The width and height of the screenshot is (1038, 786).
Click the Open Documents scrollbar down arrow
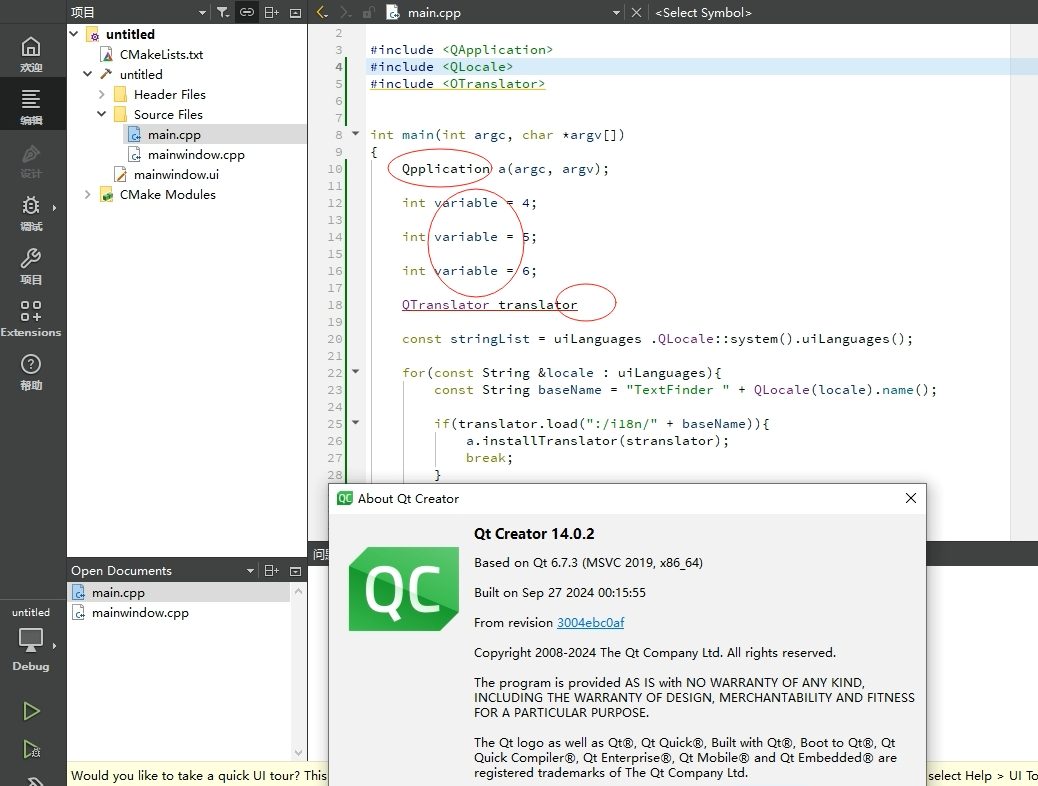[298, 753]
